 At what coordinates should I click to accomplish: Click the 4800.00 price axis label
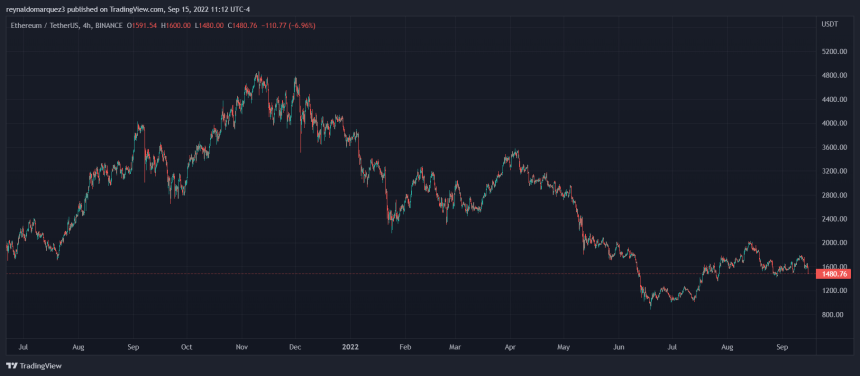point(834,76)
